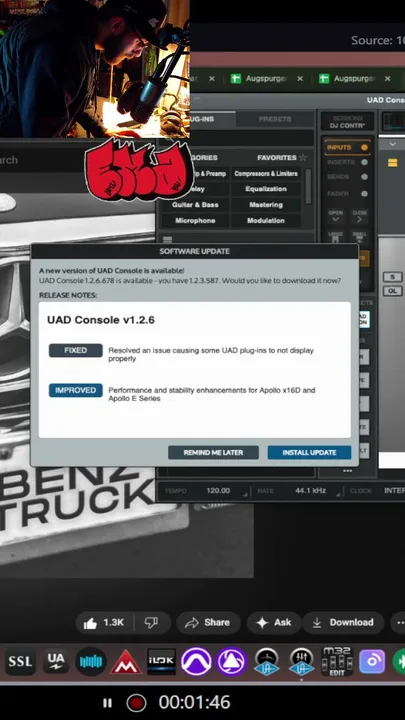Open UAD Console faders dock icon
The height and width of the screenshot is (720, 405).
coord(301,662)
